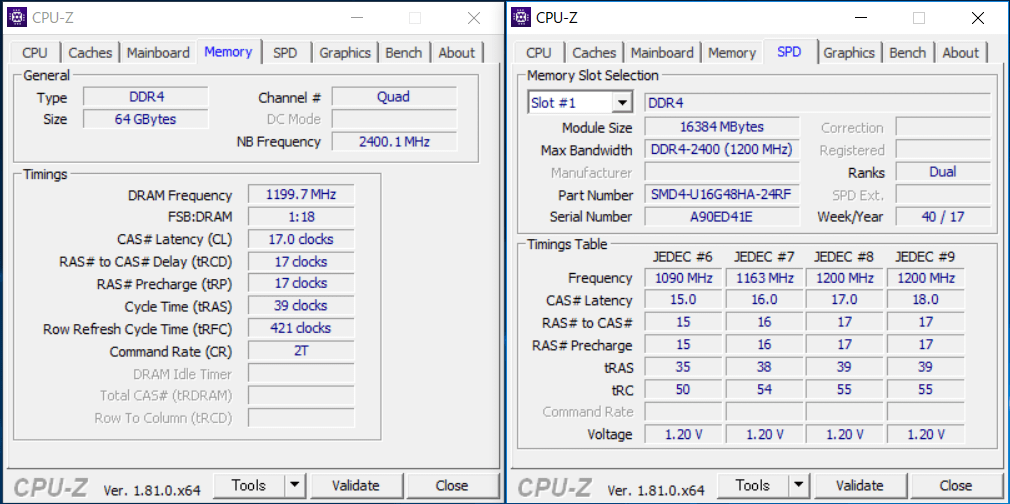Click Tools button in the left window

tap(249, 485)
